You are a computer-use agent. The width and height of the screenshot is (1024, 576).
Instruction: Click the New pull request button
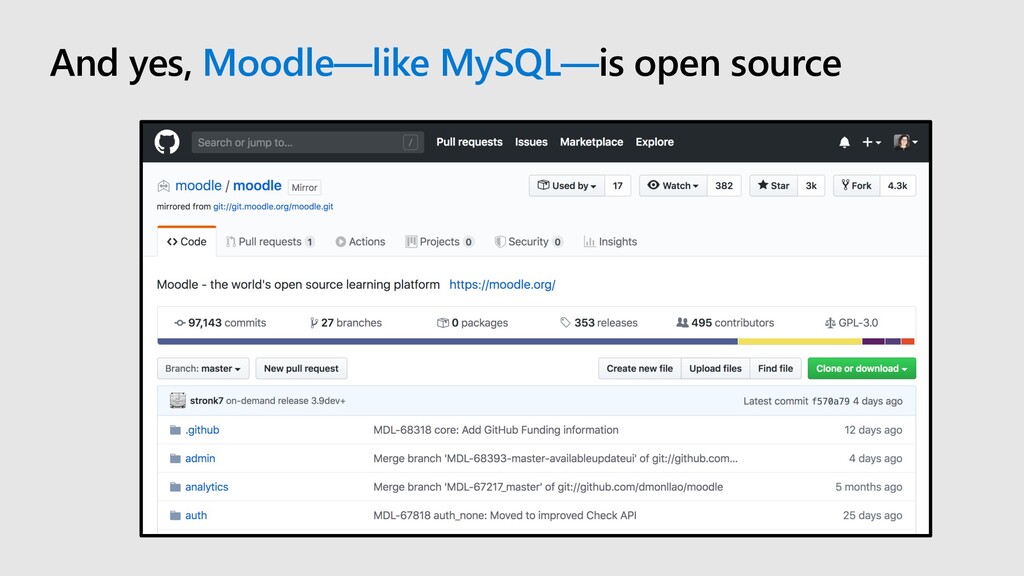click(x=301, y=368)
